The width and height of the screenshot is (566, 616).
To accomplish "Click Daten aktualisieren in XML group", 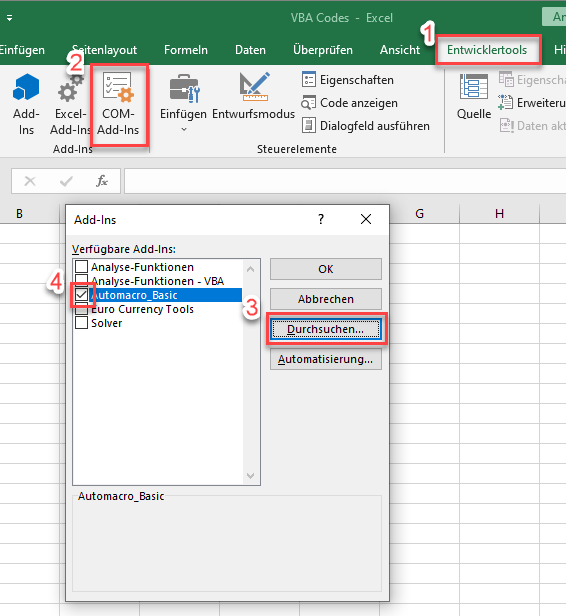I will 532,126.
